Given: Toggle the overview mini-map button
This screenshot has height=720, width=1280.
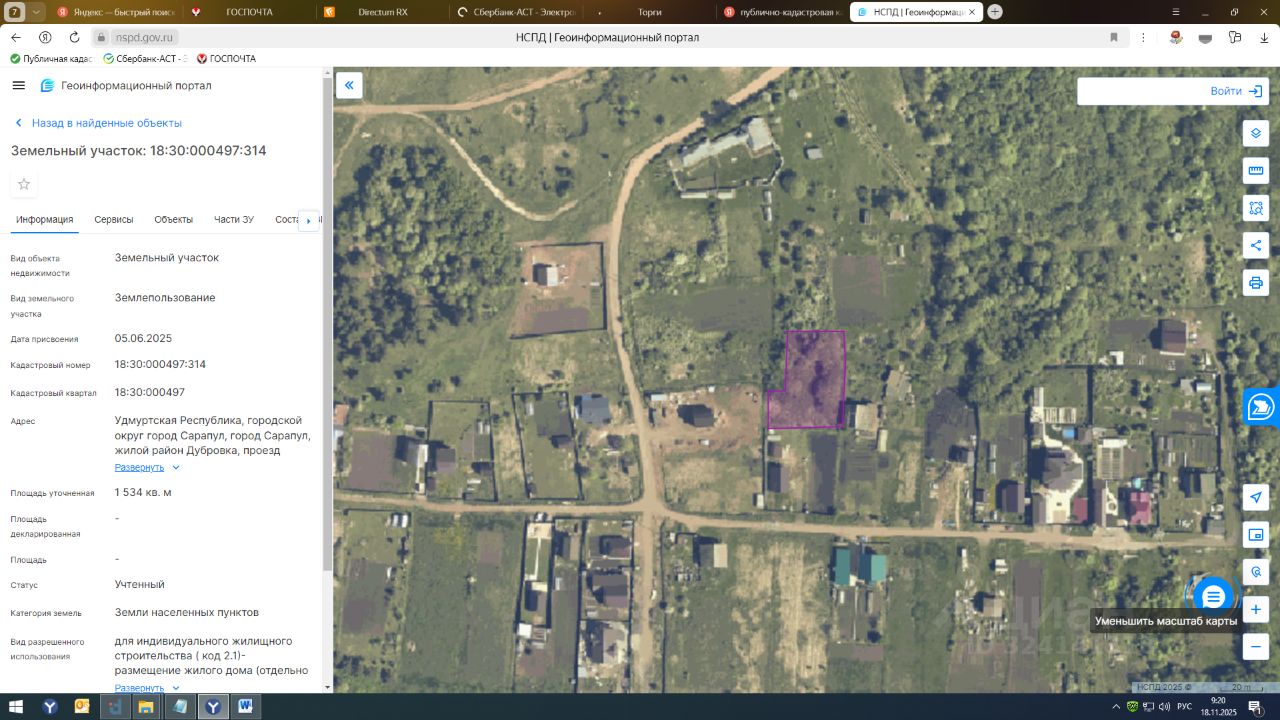Looking at the screenshot, I should tap(1256, 535).
